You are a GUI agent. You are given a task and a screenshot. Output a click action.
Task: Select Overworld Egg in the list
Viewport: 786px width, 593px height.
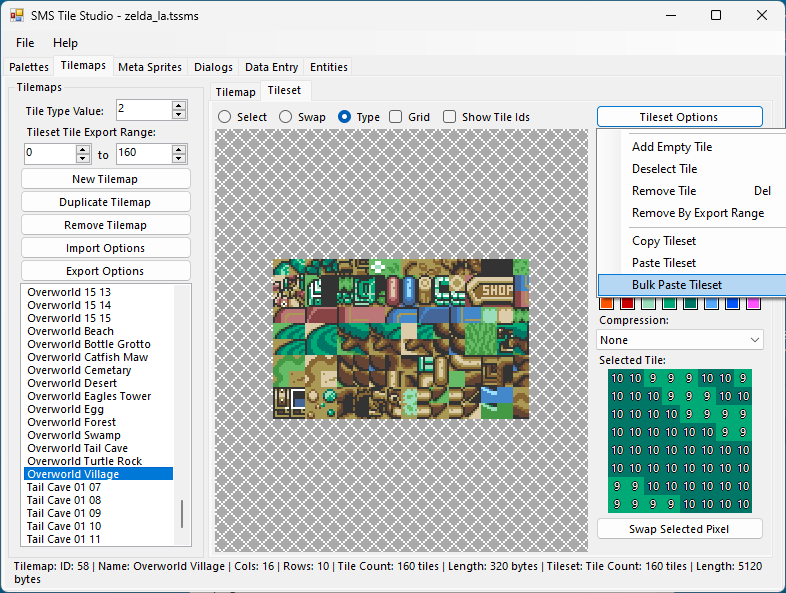click(x=98, y=410)
